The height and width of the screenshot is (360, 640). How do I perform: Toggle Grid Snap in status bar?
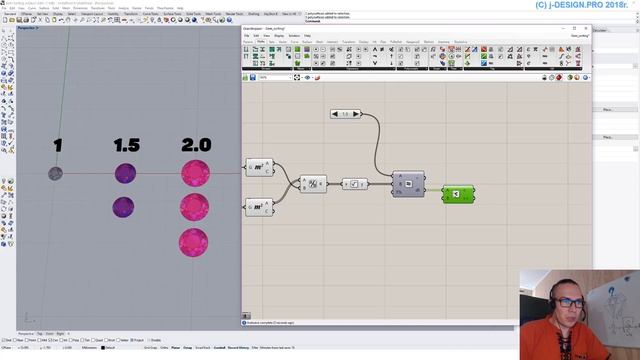click(151, 348)
